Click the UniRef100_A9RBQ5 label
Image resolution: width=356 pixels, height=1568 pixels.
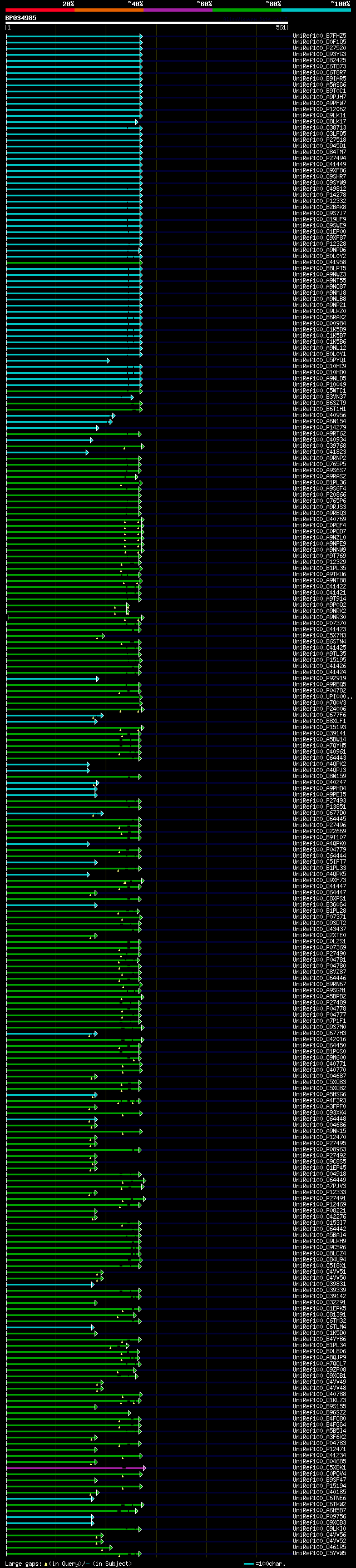[x=319, y=684]
